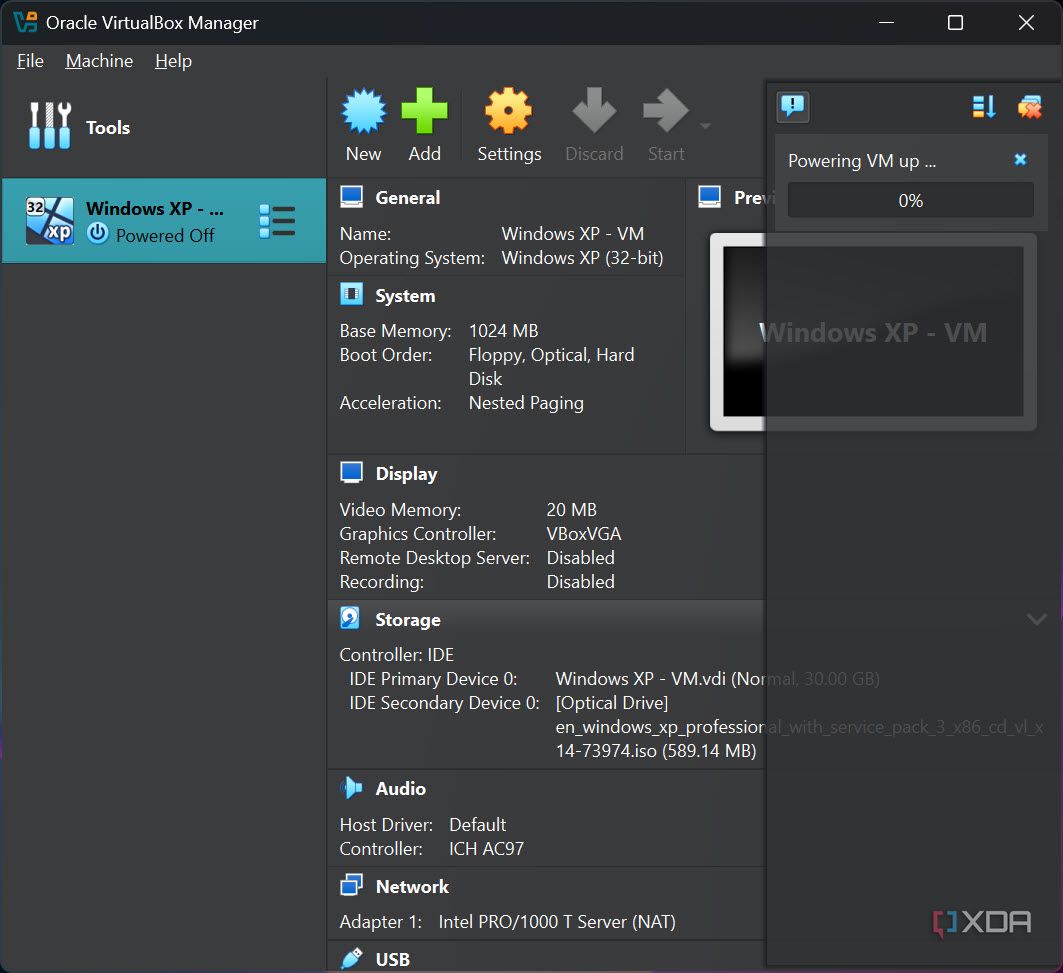
Task: Click the Start arrow icon
Action: [x=665, y=111]
